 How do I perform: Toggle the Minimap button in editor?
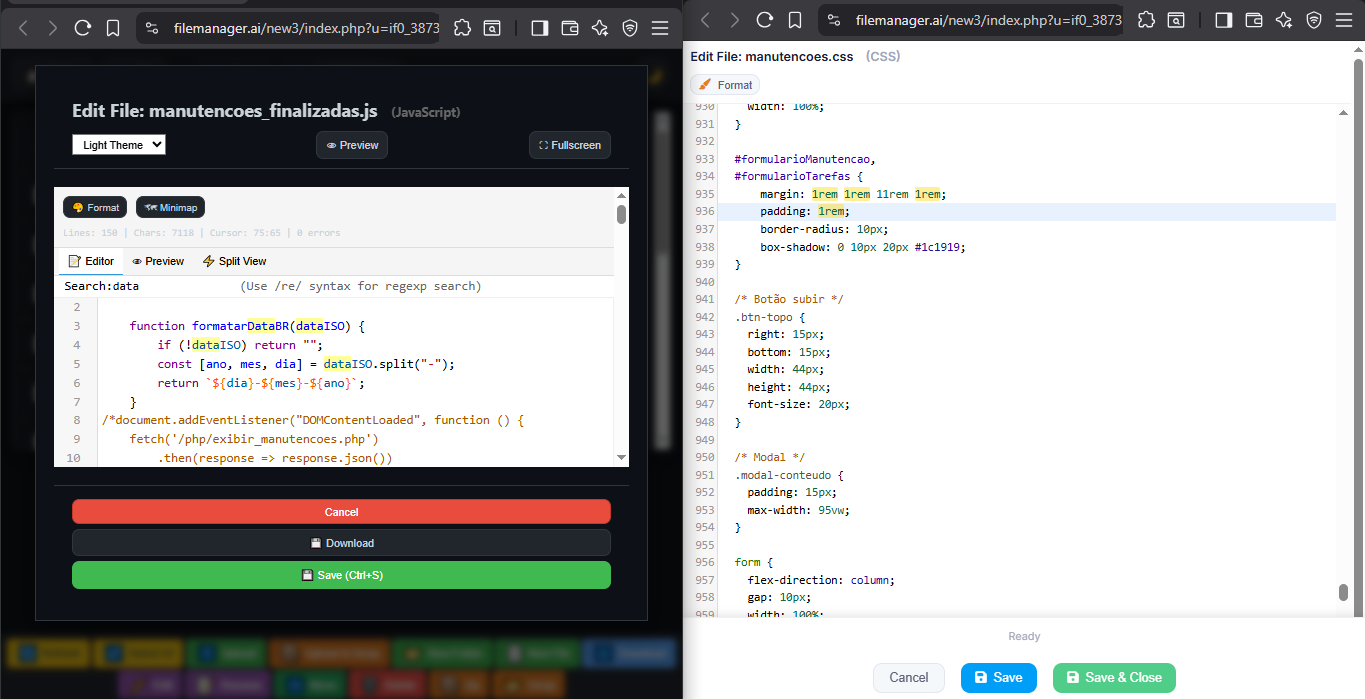coord(170,207)
